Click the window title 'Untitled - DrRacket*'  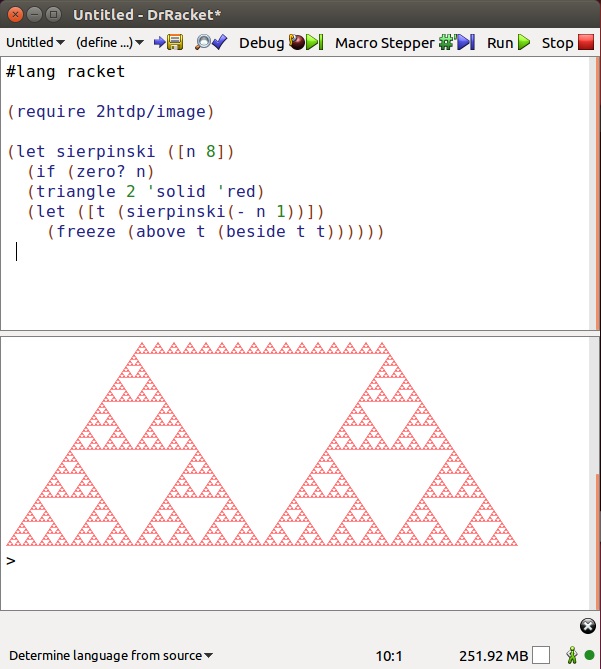tap(147, 15)
